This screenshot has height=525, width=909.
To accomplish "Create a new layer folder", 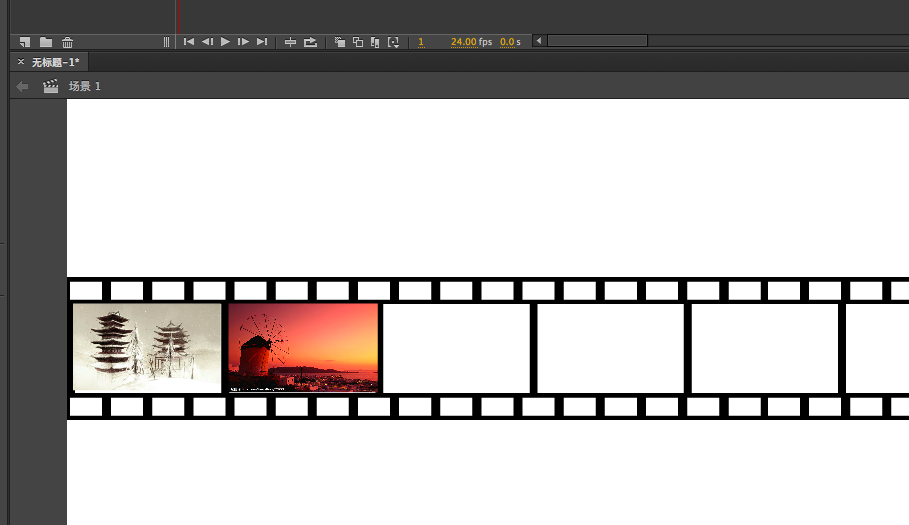I will [x=46, y=42].
